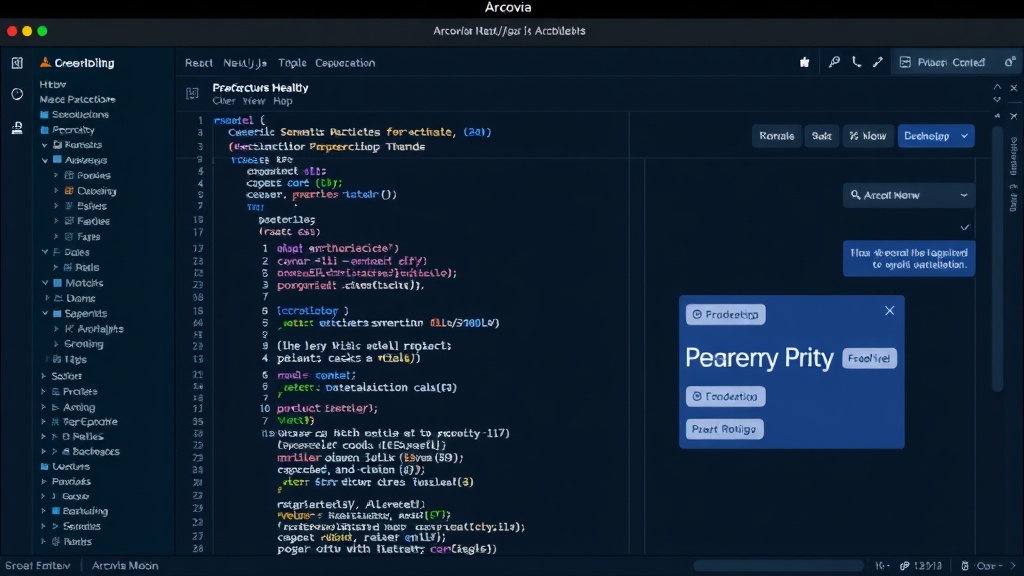Click the share icon at top right corner

pyautogui.click(x=1010, y=62)
